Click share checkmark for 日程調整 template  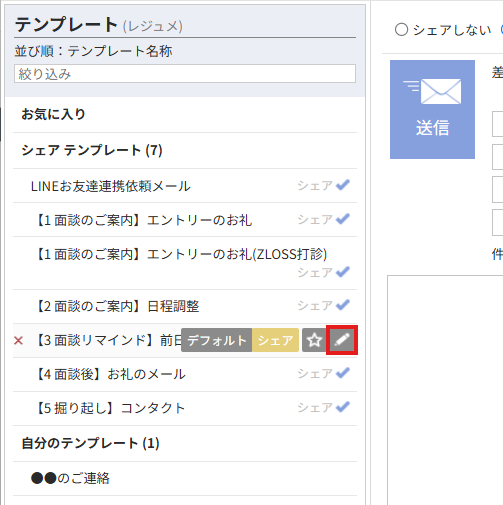pos(343,305)
